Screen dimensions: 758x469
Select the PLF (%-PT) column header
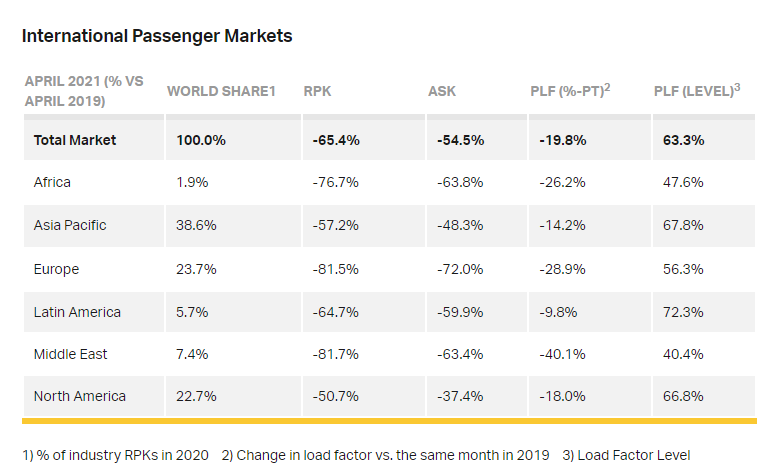pyautogui.click(x=570, y=91)
